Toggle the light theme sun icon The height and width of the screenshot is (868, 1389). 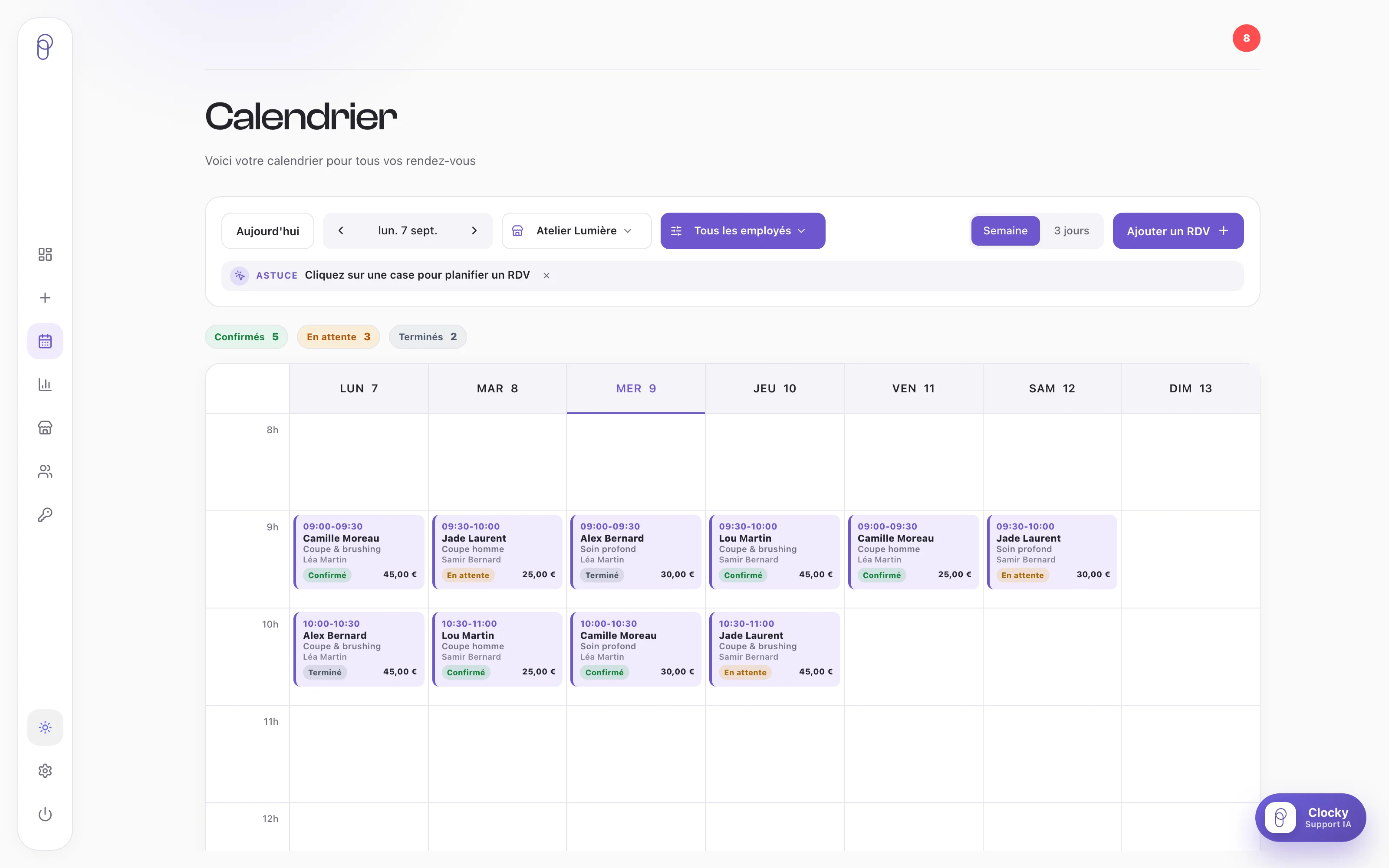[x=45, y=727]
